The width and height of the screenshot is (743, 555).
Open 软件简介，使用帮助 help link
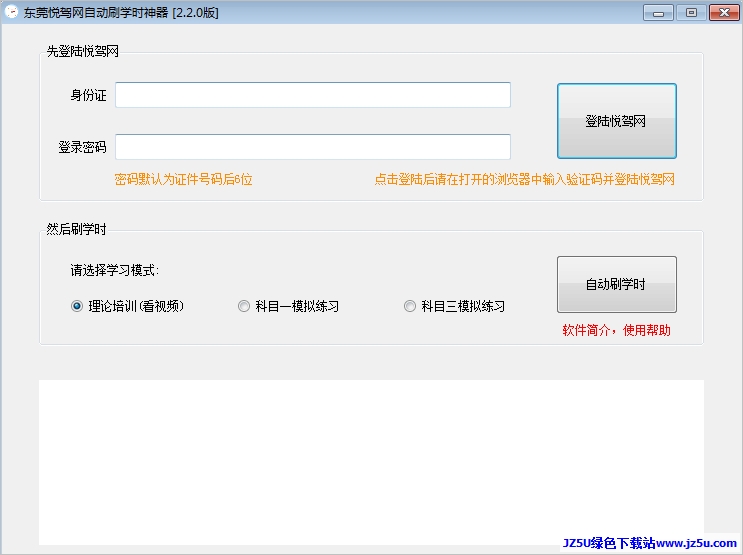pyautogui.click(x=616, y=330)
